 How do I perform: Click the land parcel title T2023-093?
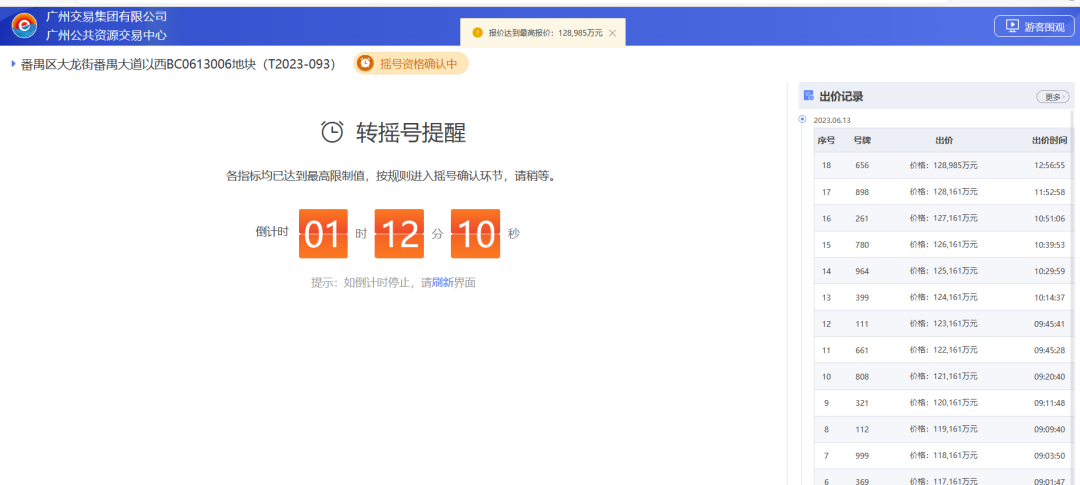[178, 64]
